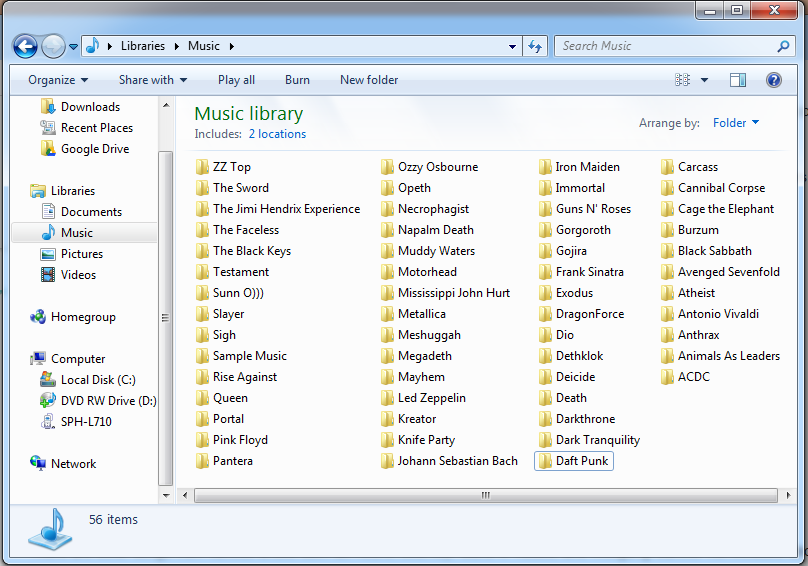The width and height of the screenshot is (808, 566).
Task: Toggle the preview pane
Action: click(x=738, y=80)
